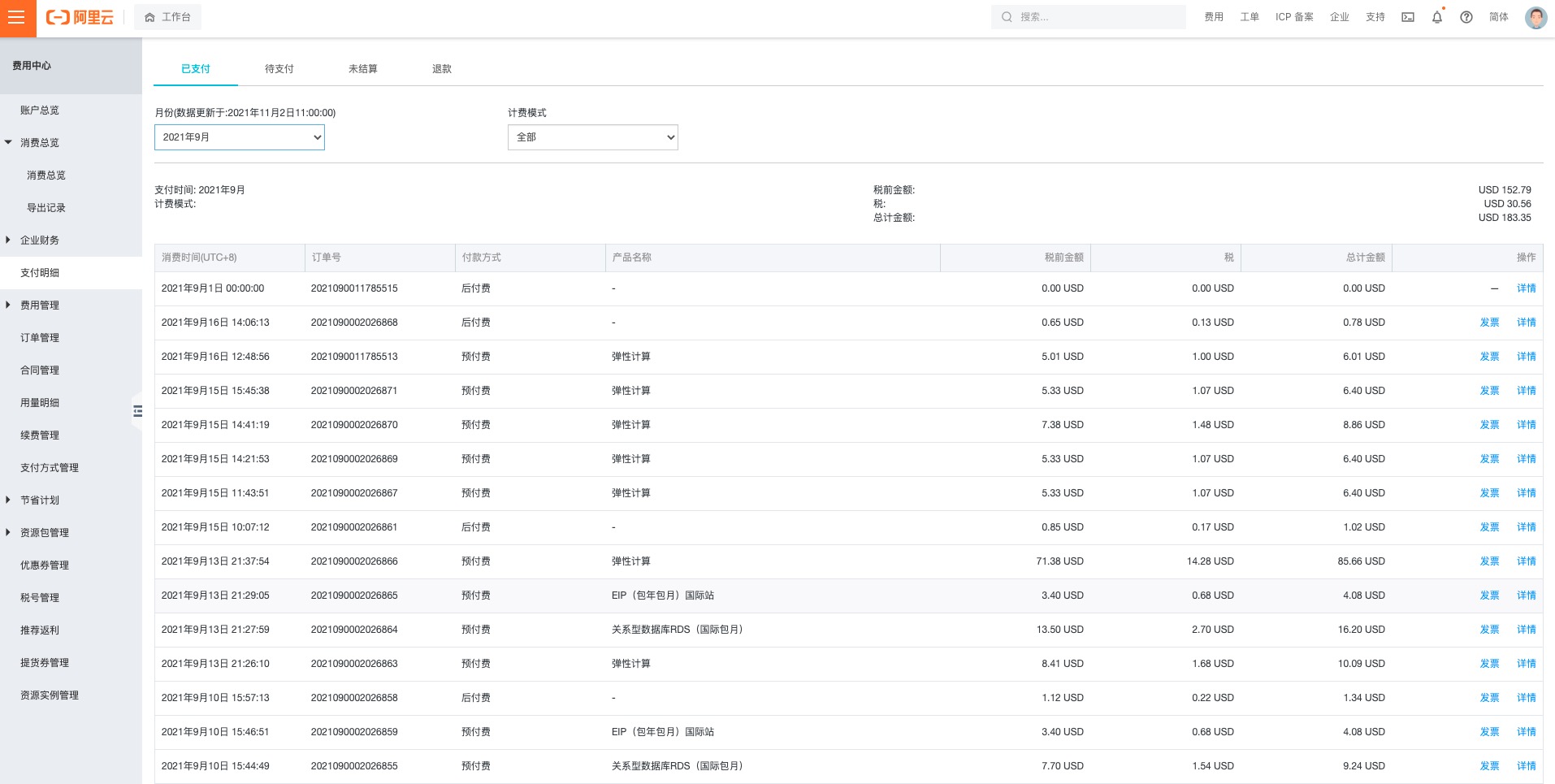1555x784 pixels.
Task: Click order number 2021090002026861
Action: click(x=354, y=527)
